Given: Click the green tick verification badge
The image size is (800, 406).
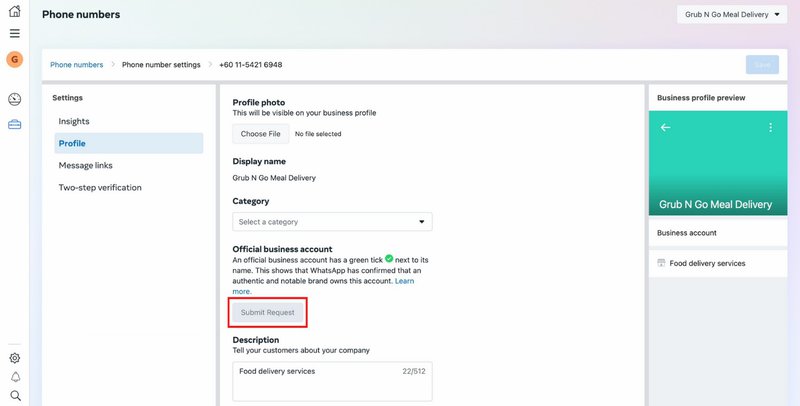Looking at the screenshot, I should 389,259.
